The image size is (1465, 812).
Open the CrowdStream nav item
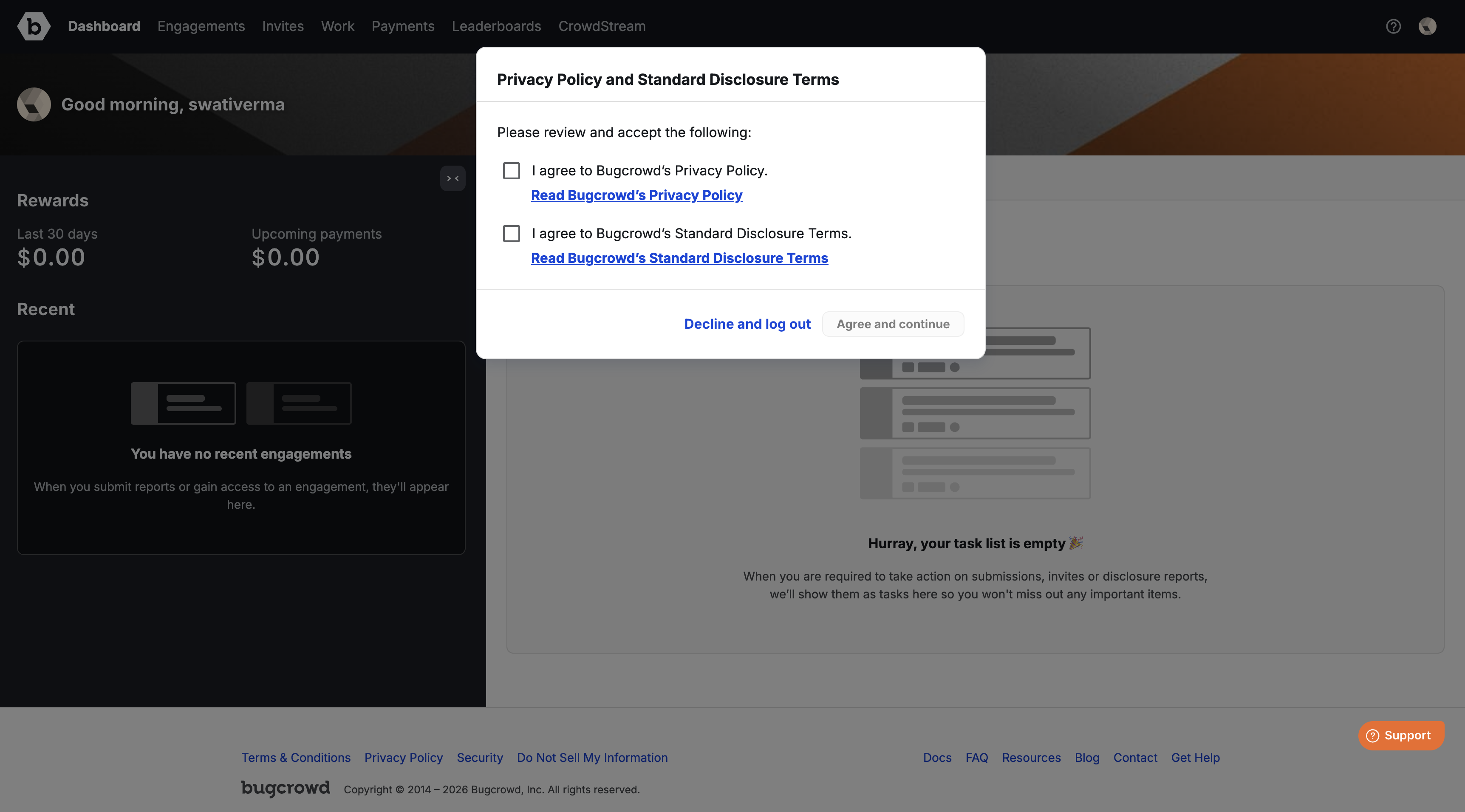coord(602,26)
